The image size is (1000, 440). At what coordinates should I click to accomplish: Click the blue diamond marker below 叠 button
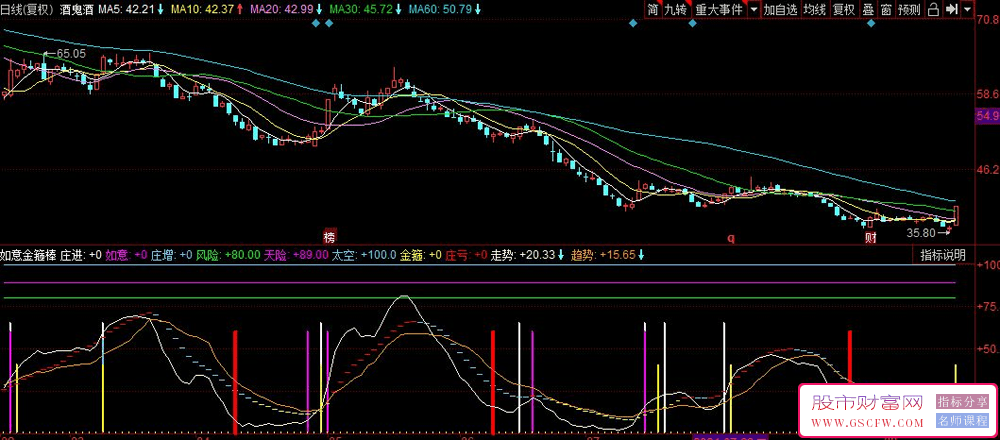(871, 24)
